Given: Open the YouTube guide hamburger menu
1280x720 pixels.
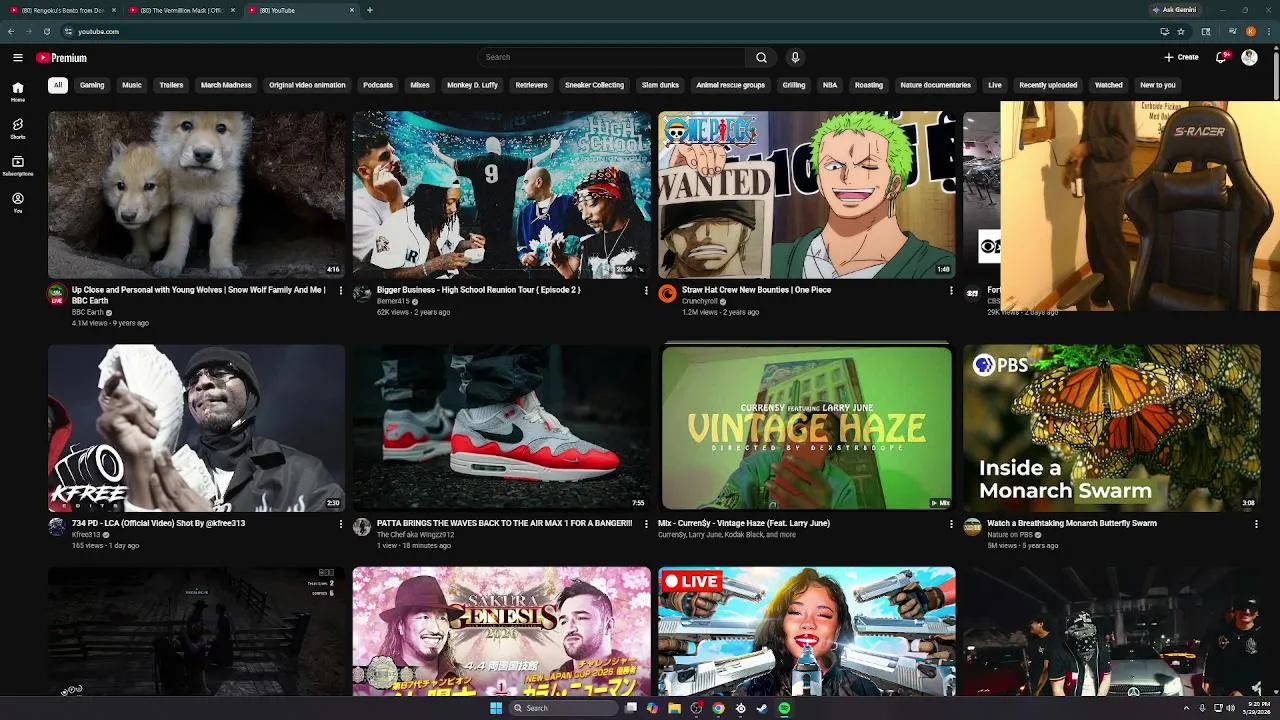Looking at the screenshot, I should click(x=18, y=57).
